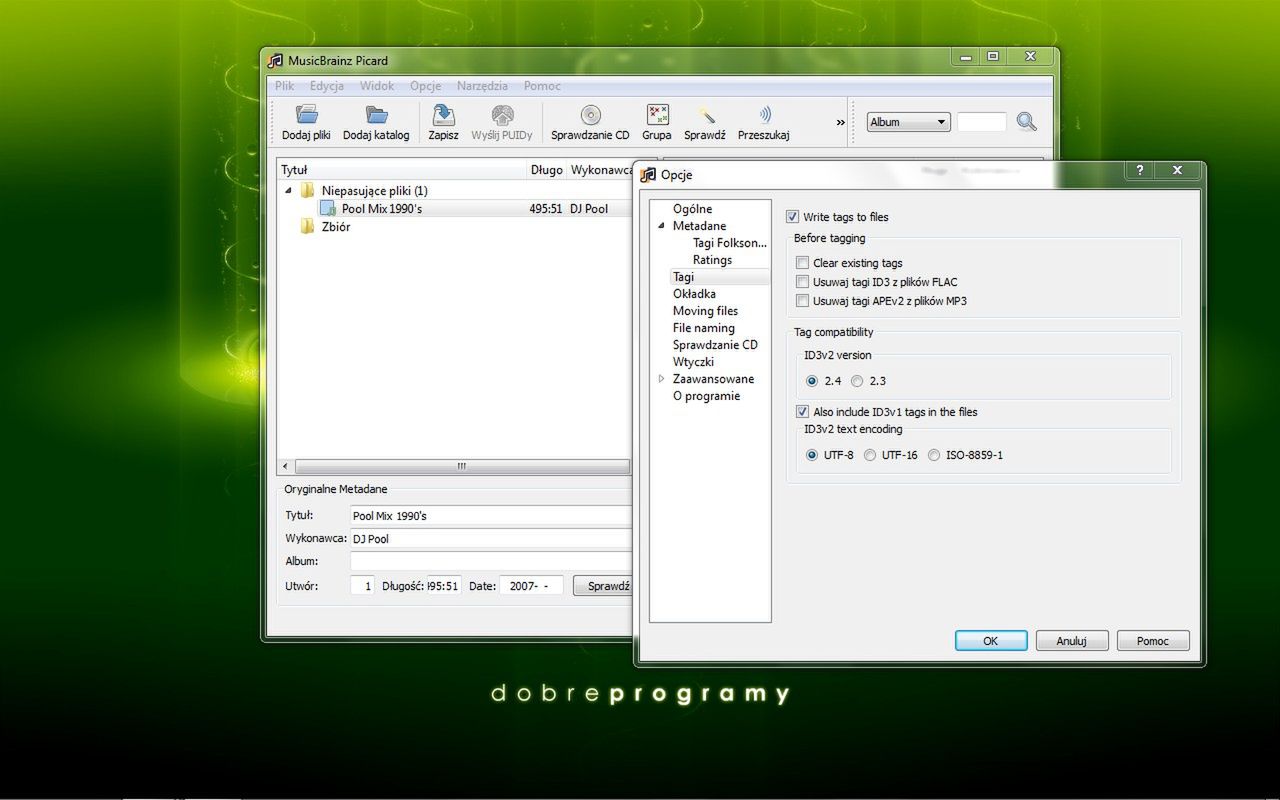Click the Pomoc button in Opcje dialog
Viewport: 1280px width, 800px height.
pyautogui.click(x=1153, y=641)
